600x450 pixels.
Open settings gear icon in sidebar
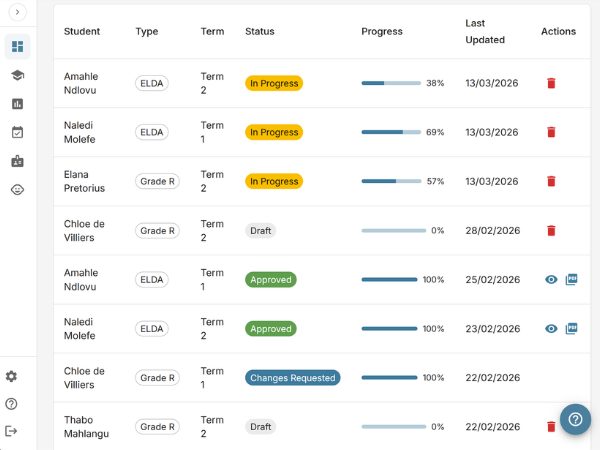(11, 376)
